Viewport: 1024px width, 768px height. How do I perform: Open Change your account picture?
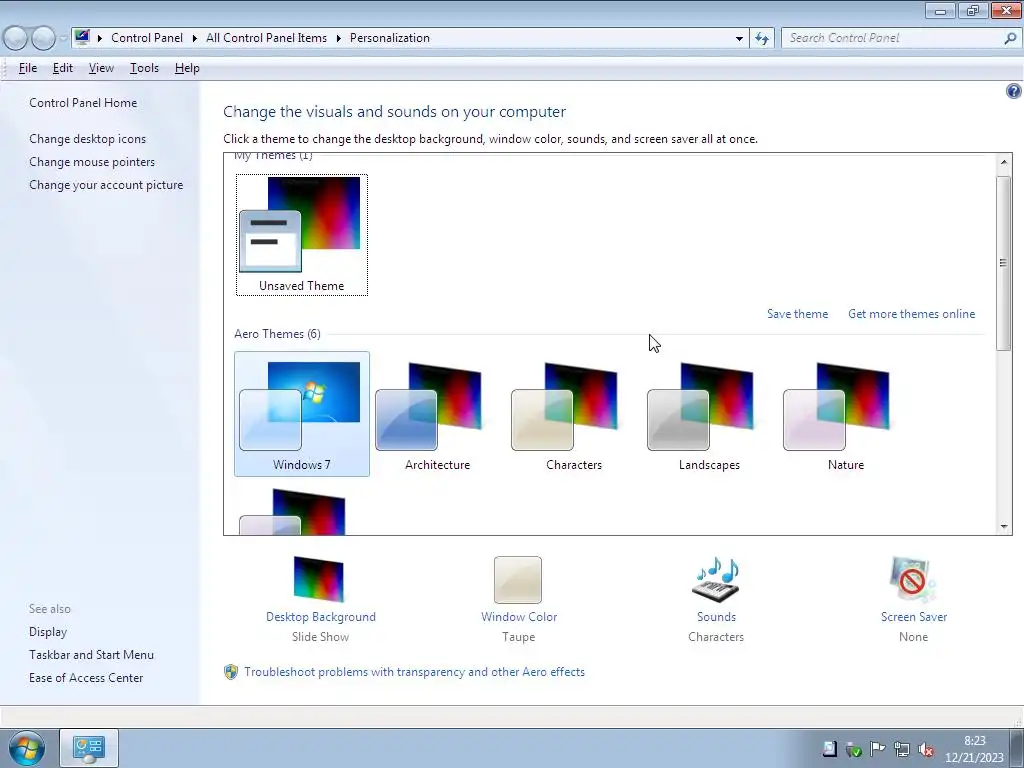point(106,185)
